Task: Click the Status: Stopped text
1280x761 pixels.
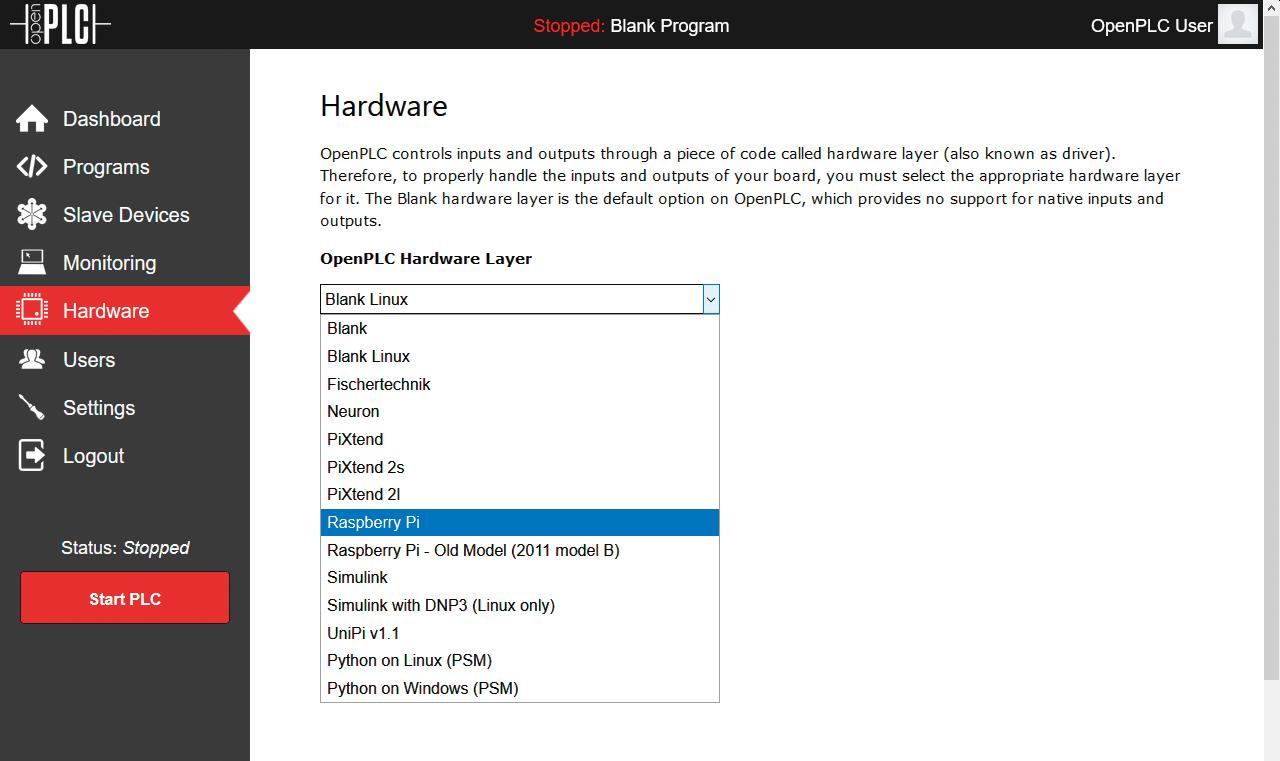Action: click(125, 548)
